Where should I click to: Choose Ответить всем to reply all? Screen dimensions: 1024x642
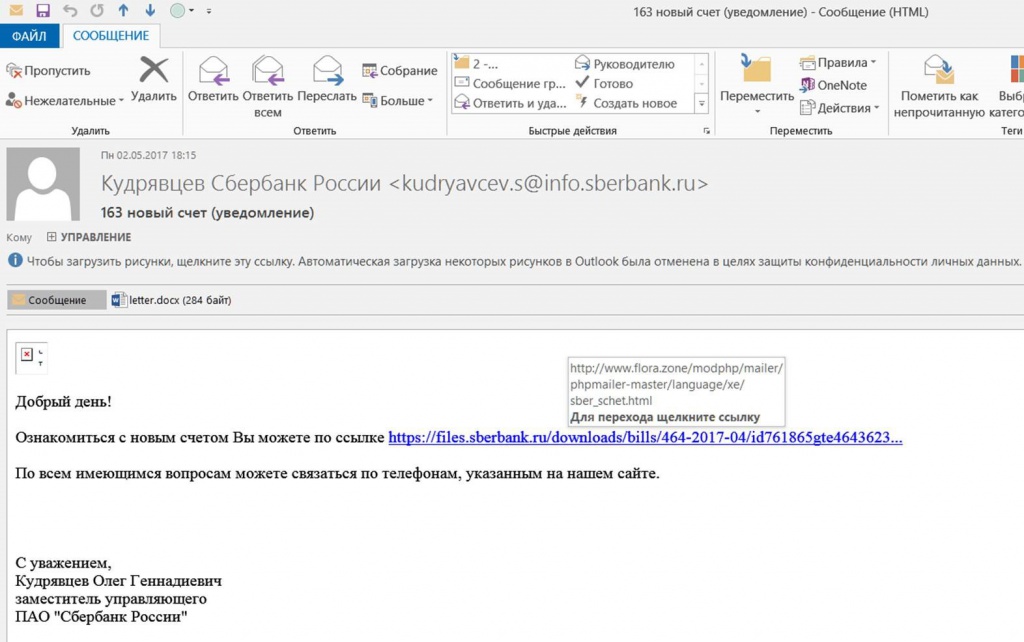(268, 87)
